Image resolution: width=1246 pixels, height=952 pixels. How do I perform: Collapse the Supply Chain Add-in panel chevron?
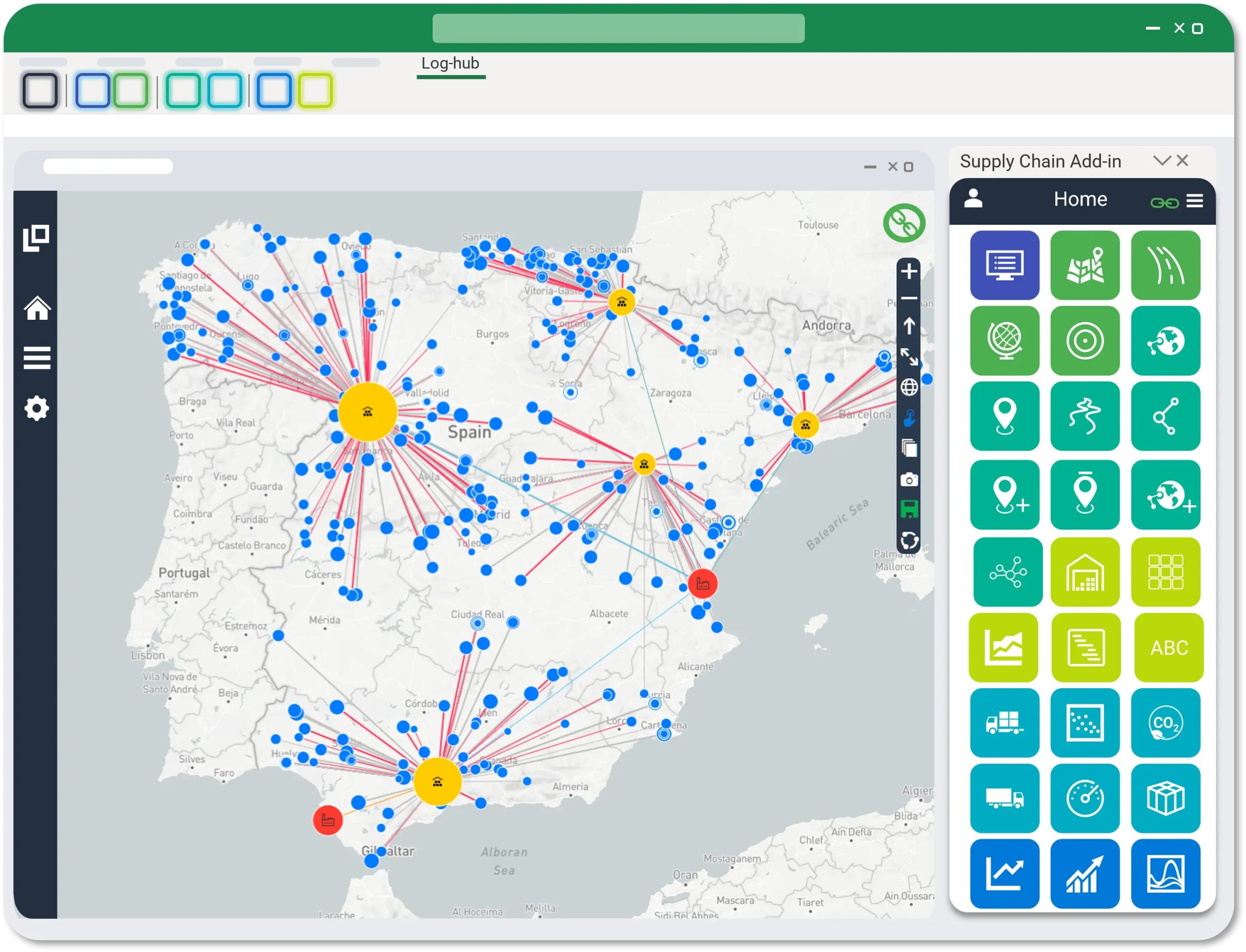pos(1162,161)
